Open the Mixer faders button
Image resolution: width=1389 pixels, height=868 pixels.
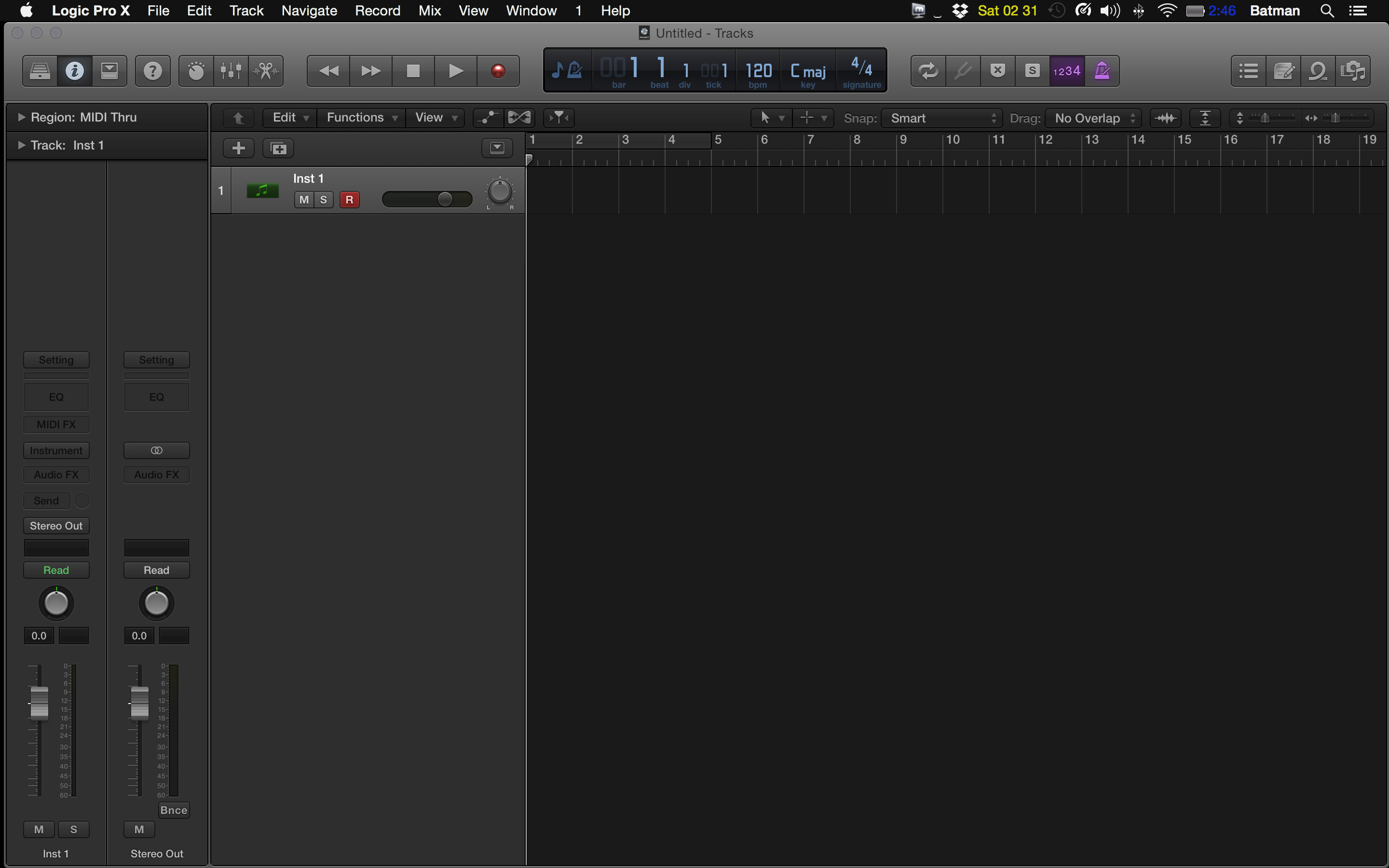click(231, 71)
